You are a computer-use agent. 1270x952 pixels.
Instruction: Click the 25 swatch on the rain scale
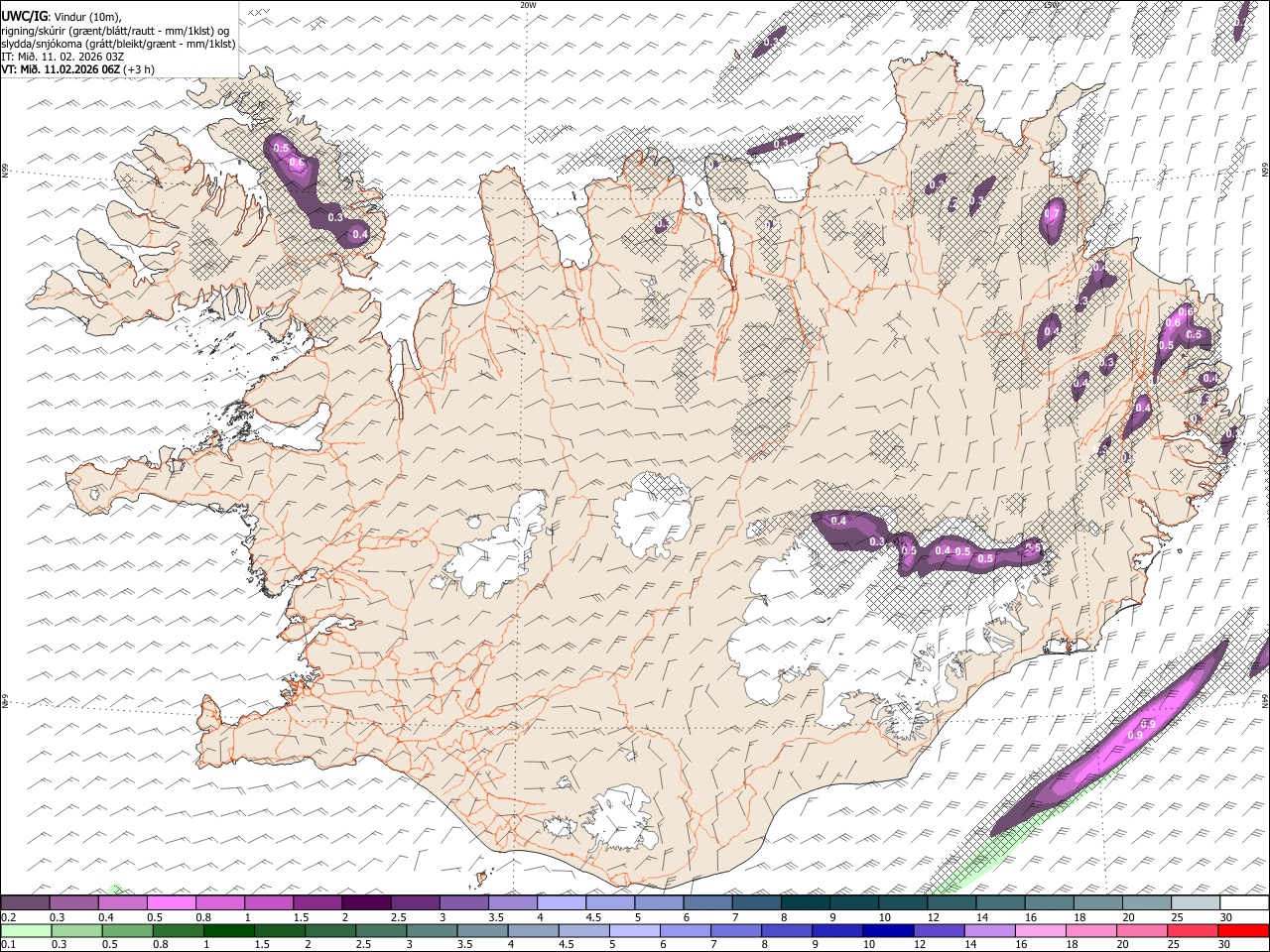point(1193,930)
